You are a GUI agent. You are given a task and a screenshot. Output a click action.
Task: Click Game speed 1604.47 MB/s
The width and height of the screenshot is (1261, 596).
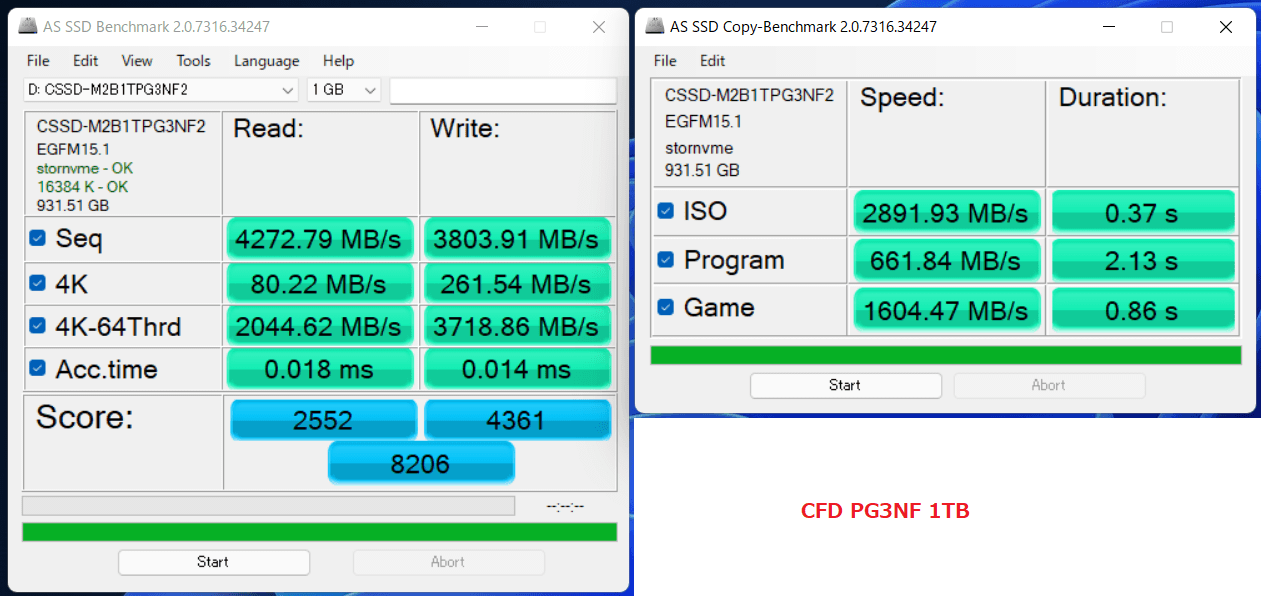pos(947,309)
